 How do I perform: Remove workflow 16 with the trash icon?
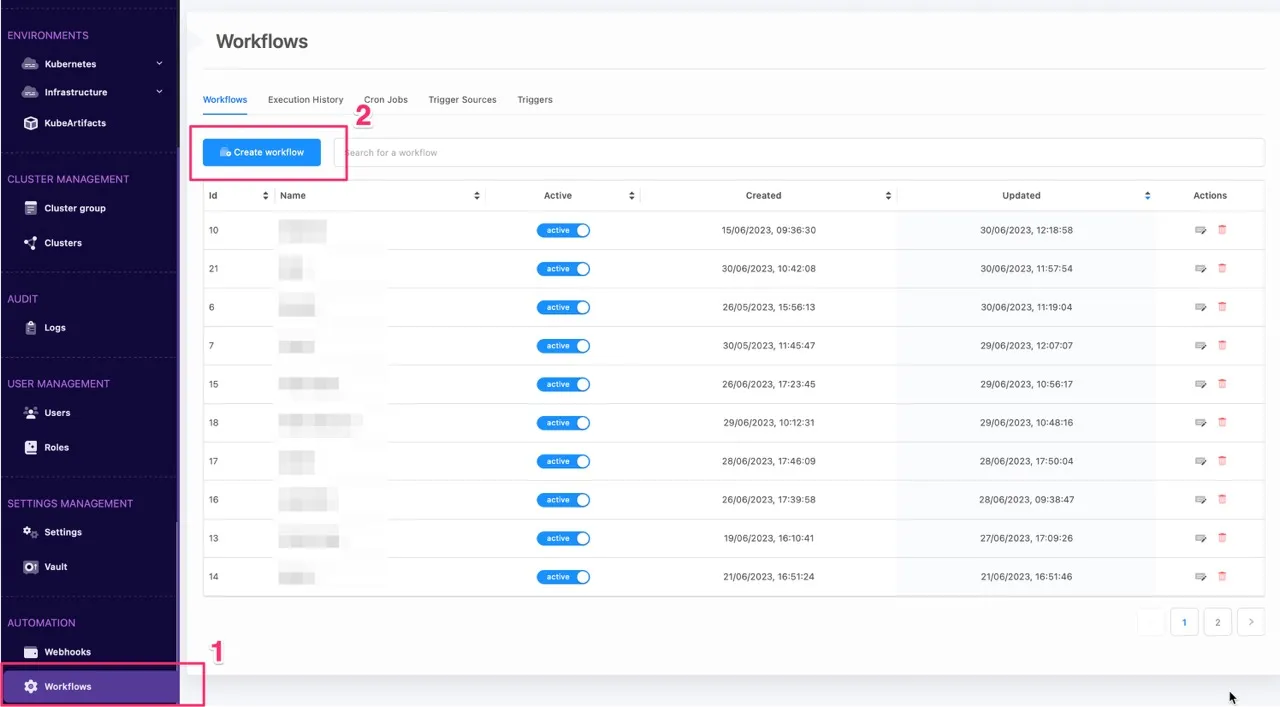1222,500
